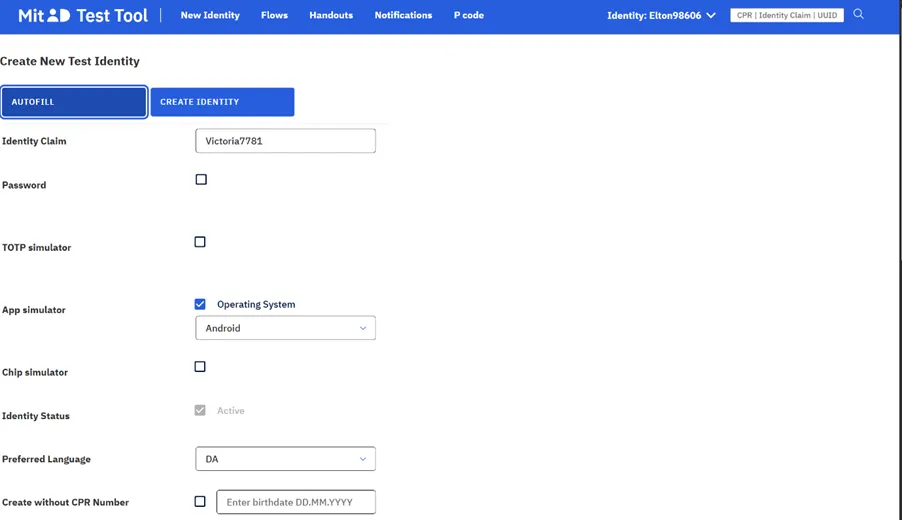Image resolution: width=902 pixels, height=520 pixels.
Task: Click the Preferred Language label
Action: tap(46, 459)
